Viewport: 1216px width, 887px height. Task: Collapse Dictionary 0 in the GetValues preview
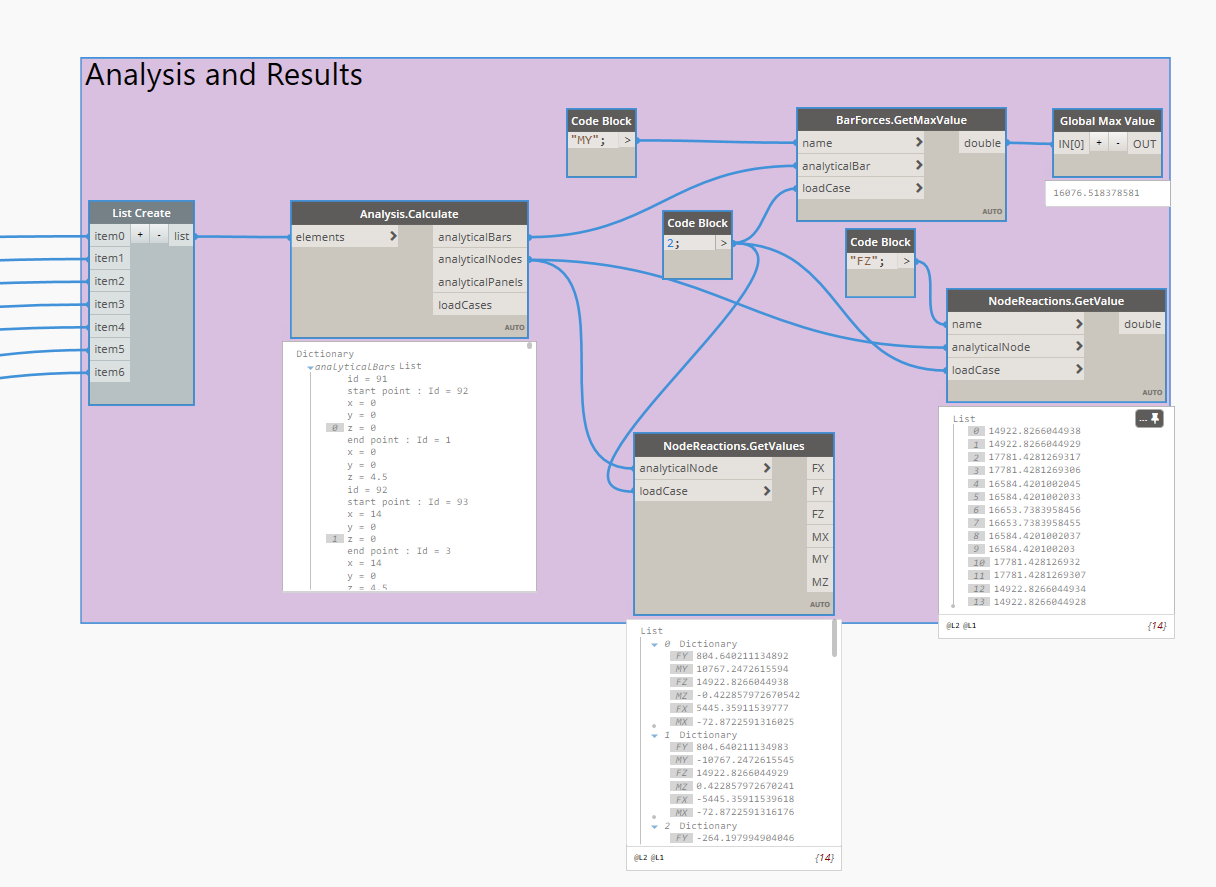click(x=654, y=645)
